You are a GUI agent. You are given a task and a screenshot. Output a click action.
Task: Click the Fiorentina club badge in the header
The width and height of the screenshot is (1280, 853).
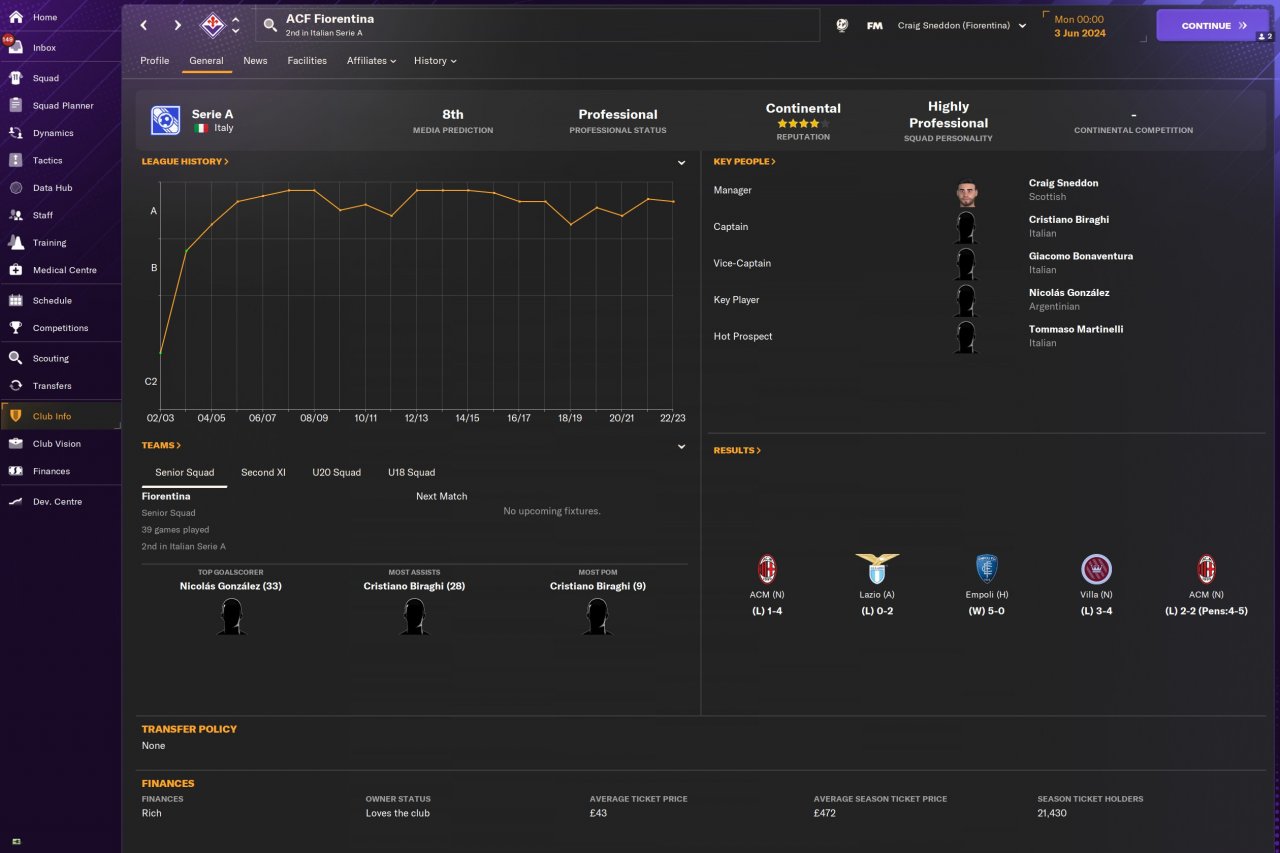212,25
